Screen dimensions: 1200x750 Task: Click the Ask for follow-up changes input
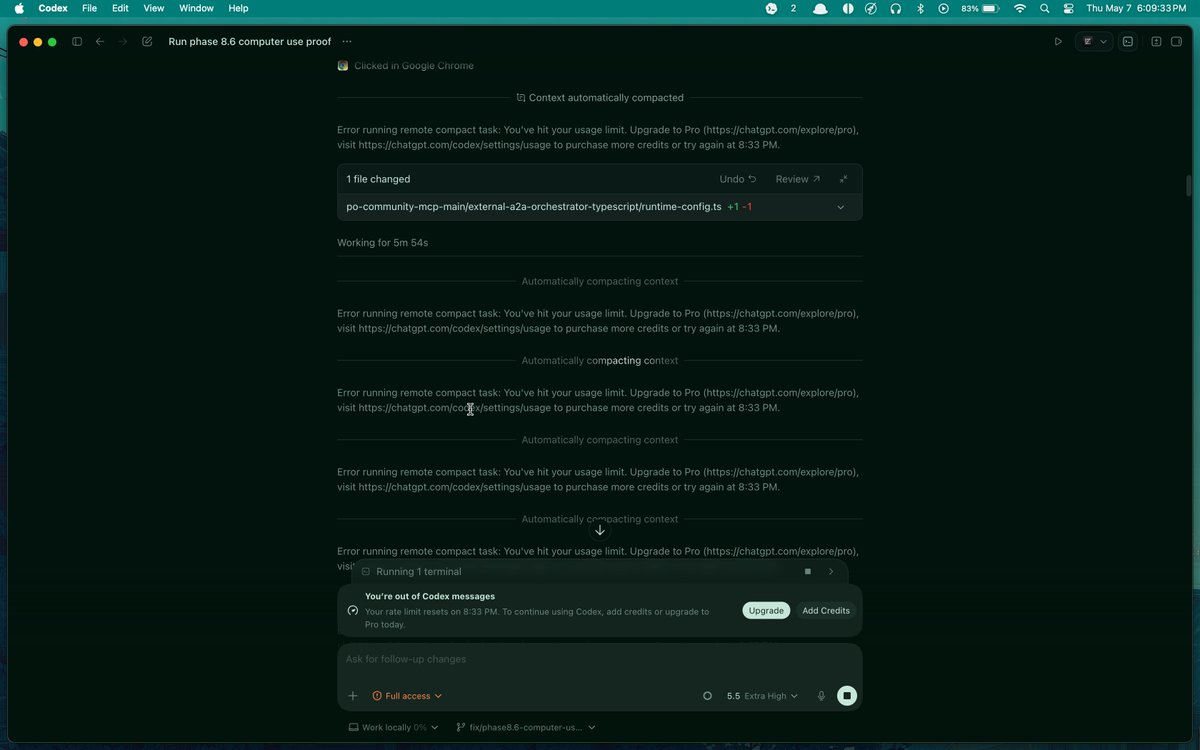click(600, 660)
